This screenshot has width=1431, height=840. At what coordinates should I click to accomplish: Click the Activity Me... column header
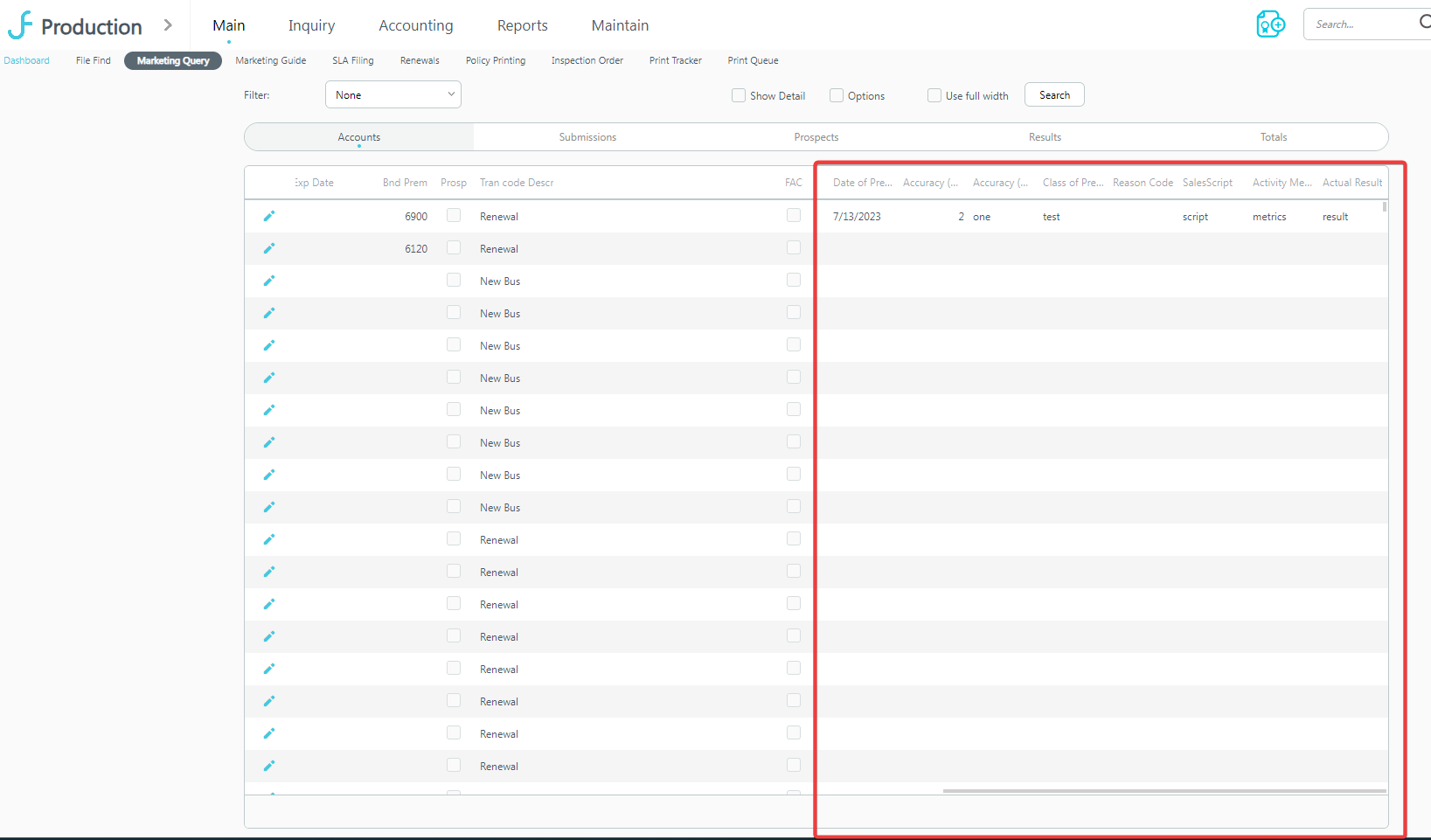[x=1282, y=183]
